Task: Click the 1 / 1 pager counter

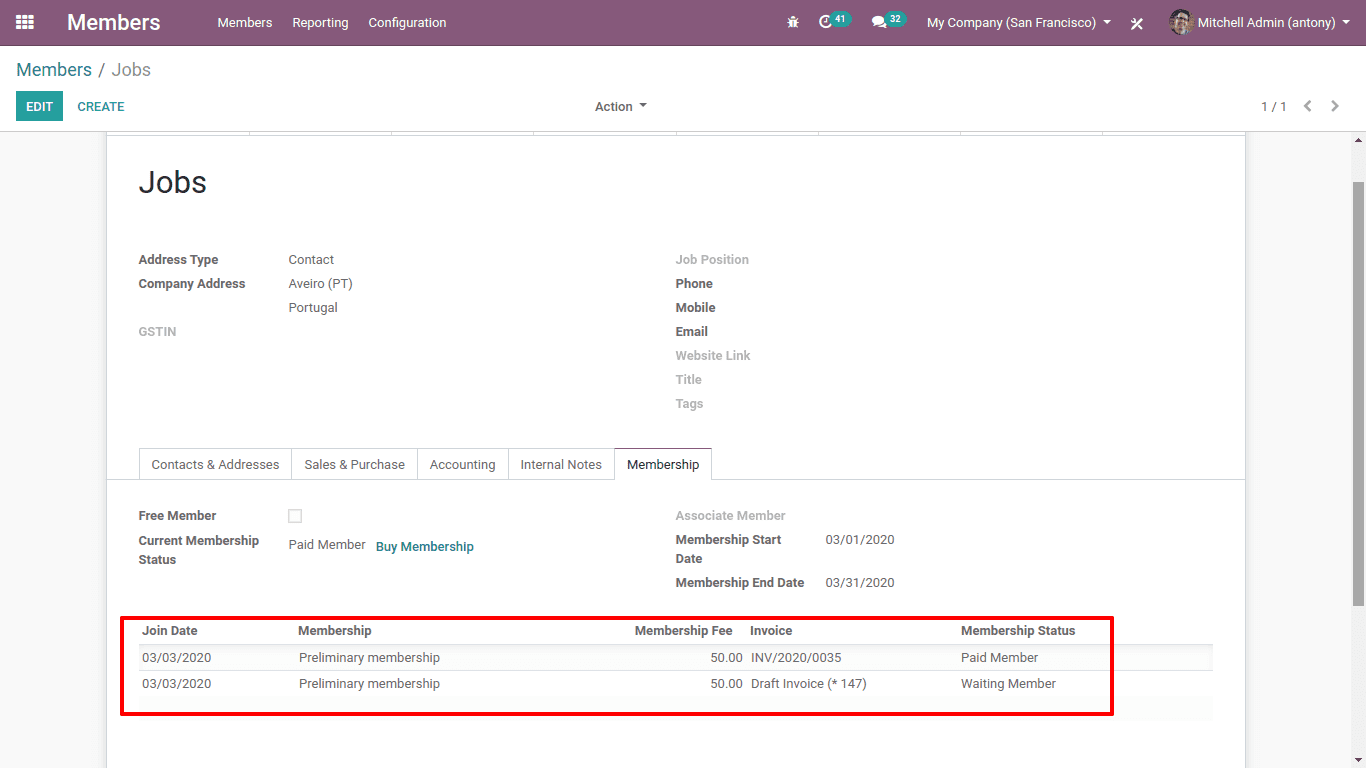Action: tap(1274, 106)
